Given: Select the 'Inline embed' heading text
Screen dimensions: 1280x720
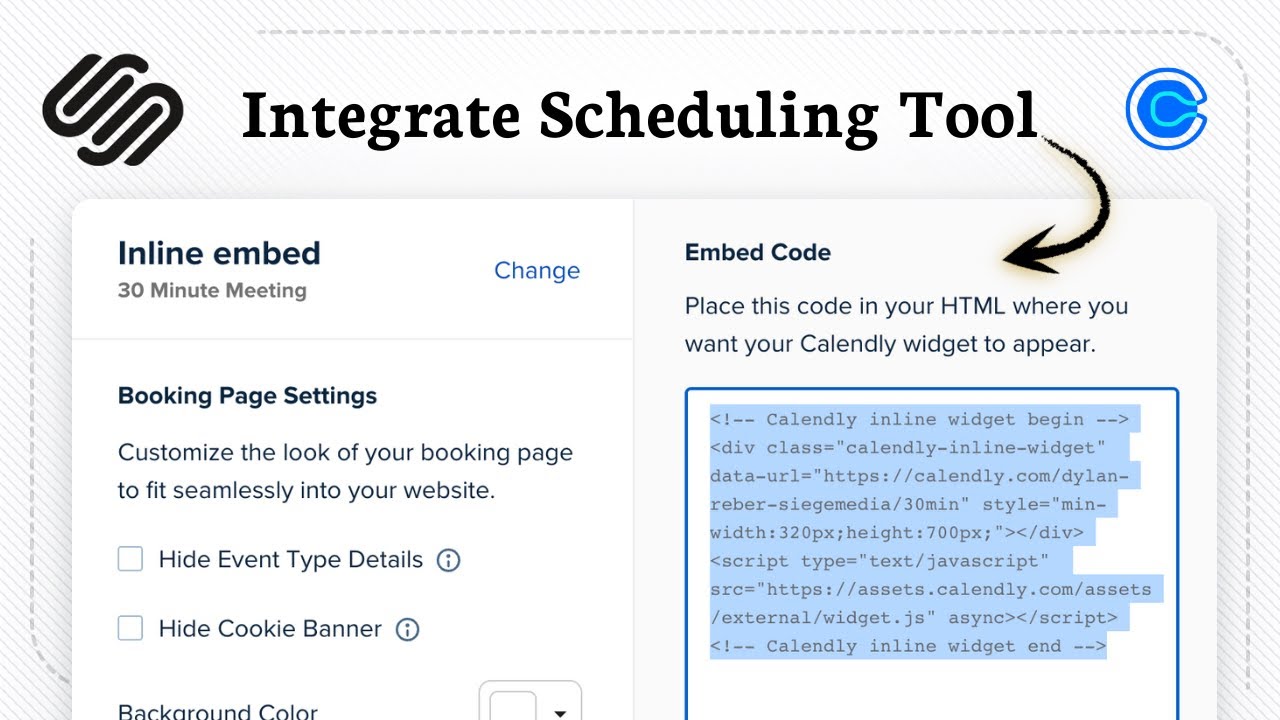Looking at the screenshot, I should pos(219,253).
